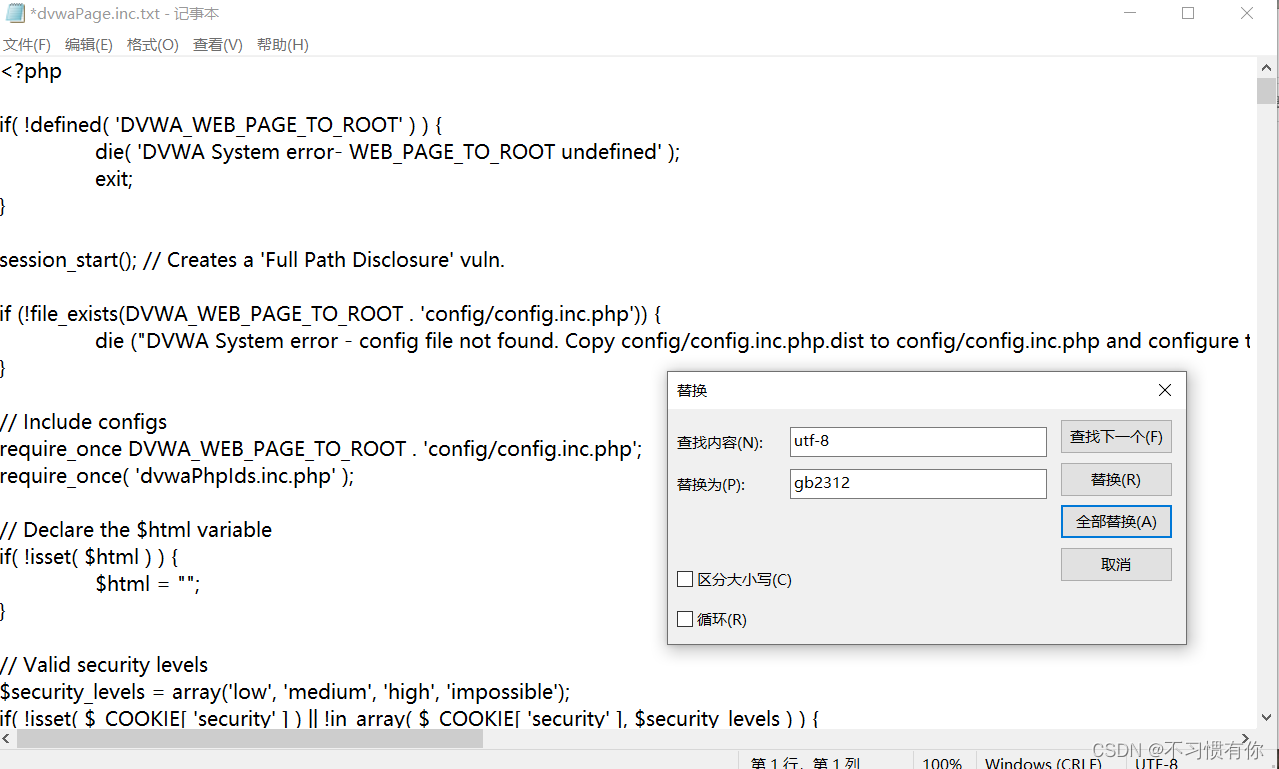Open the 编辑(E) menu
The image size is (1279, 769).
89,45
